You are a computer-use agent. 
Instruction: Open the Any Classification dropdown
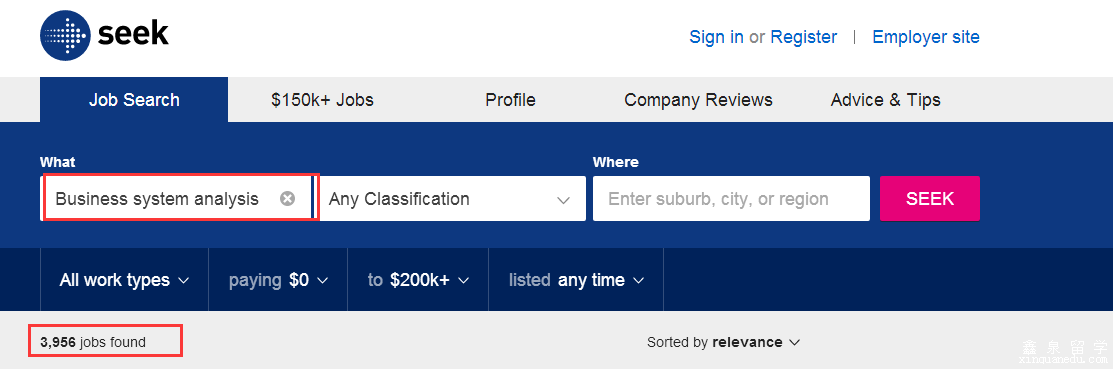pyautogui.click(x=453, y=199)
